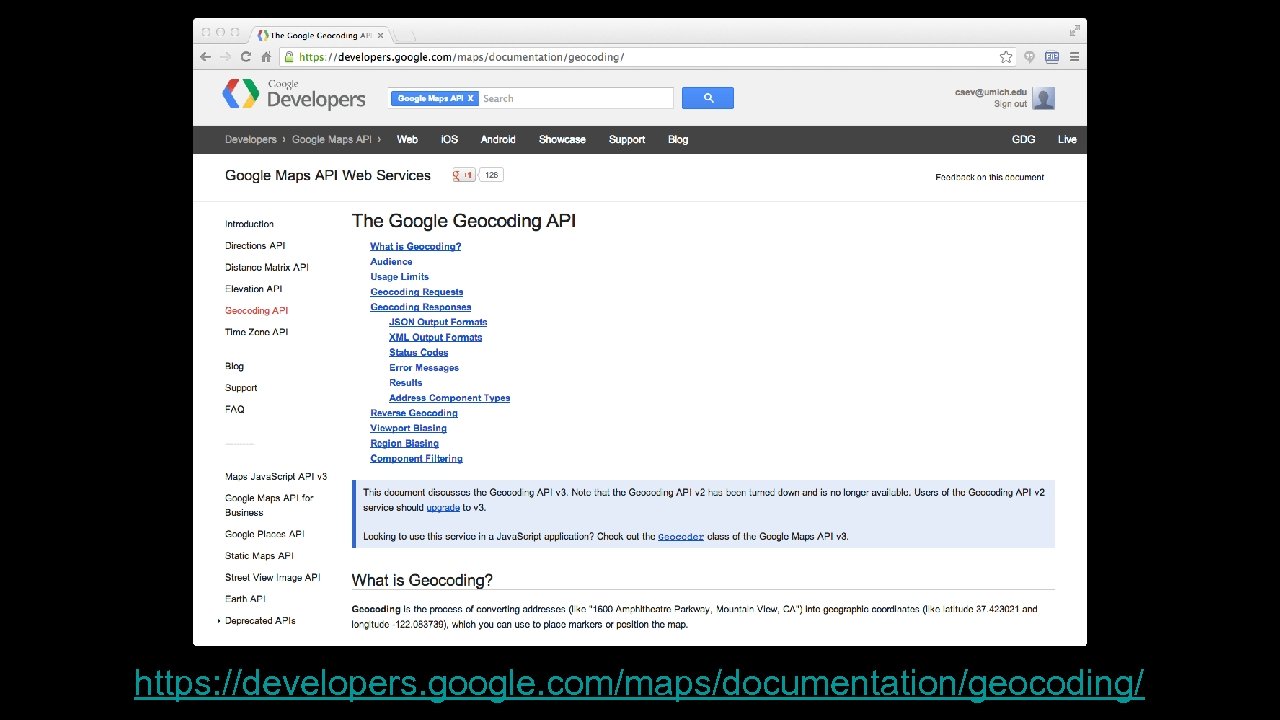
Task: Open the Chrome hamburger menu
Action: (1074, 57)
